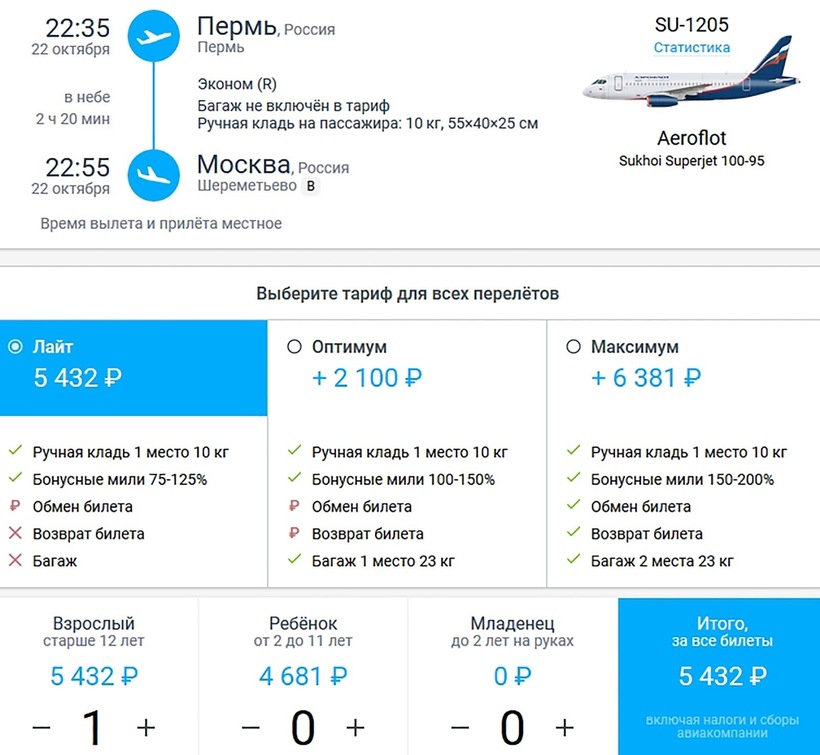
Task: Decrease the adult passenger count with minus
Action: click(x=41, y=727)
